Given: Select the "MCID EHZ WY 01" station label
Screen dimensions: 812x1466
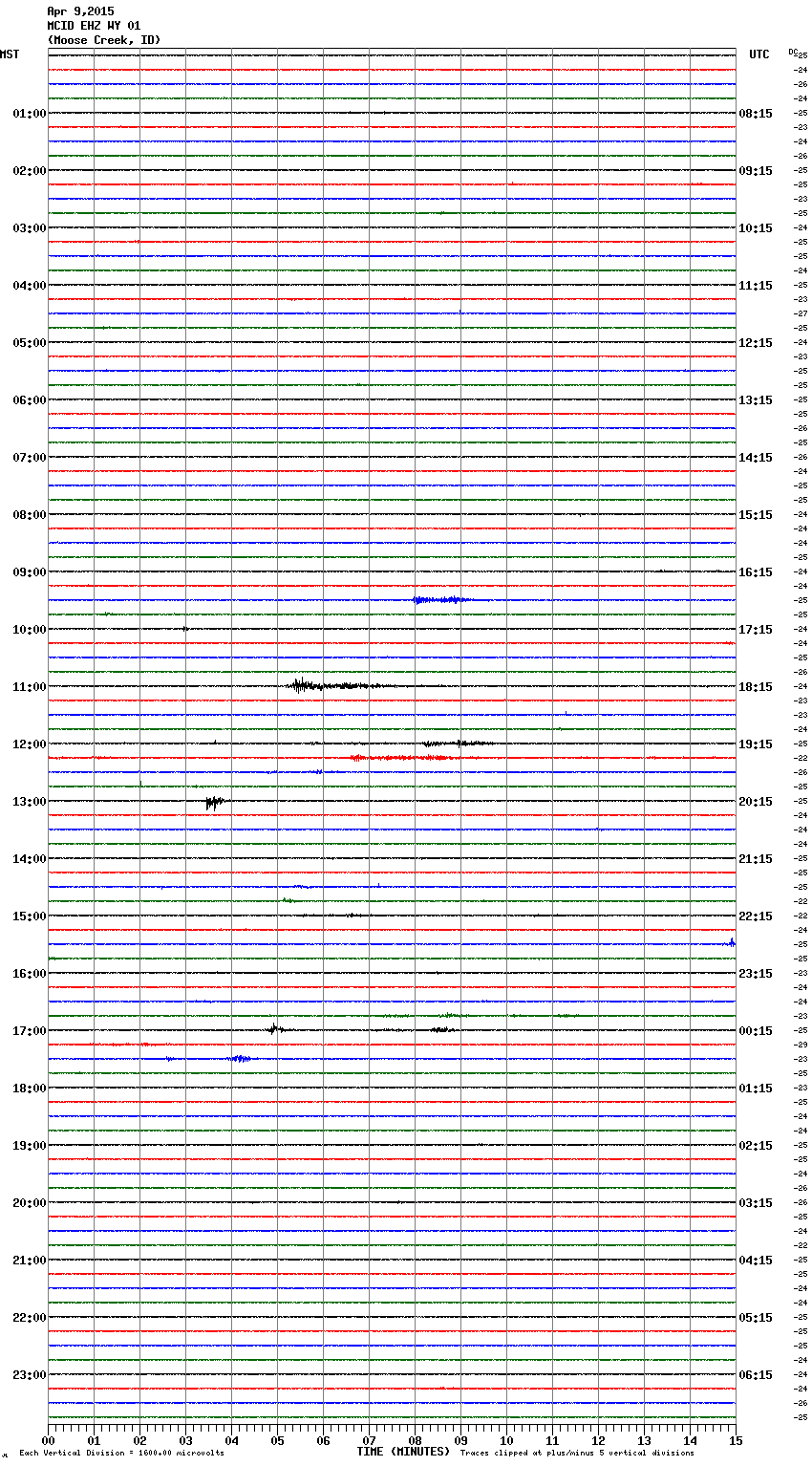Looking at the screenshot, I should (94, 26).
